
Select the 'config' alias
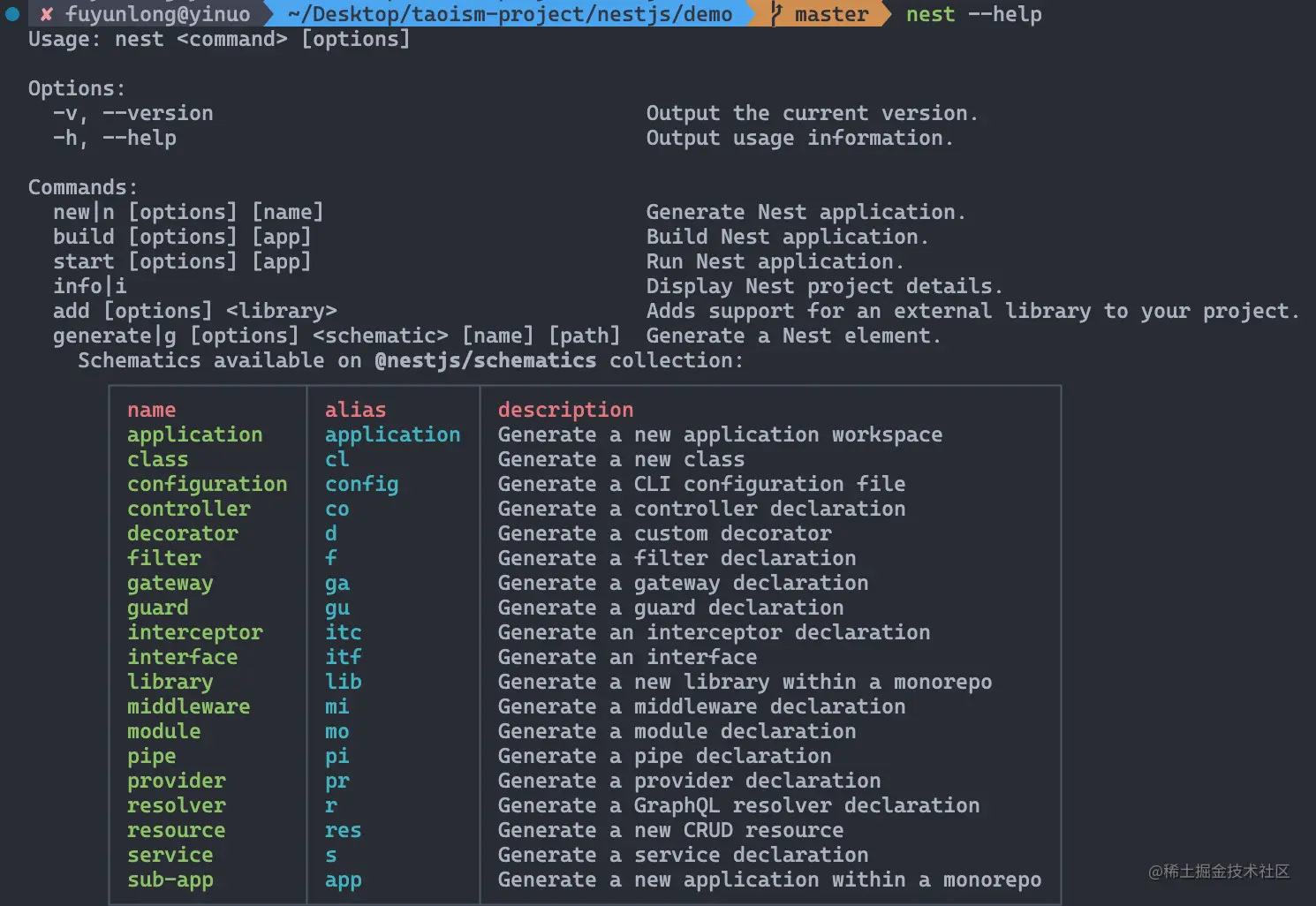coord(361,484)
